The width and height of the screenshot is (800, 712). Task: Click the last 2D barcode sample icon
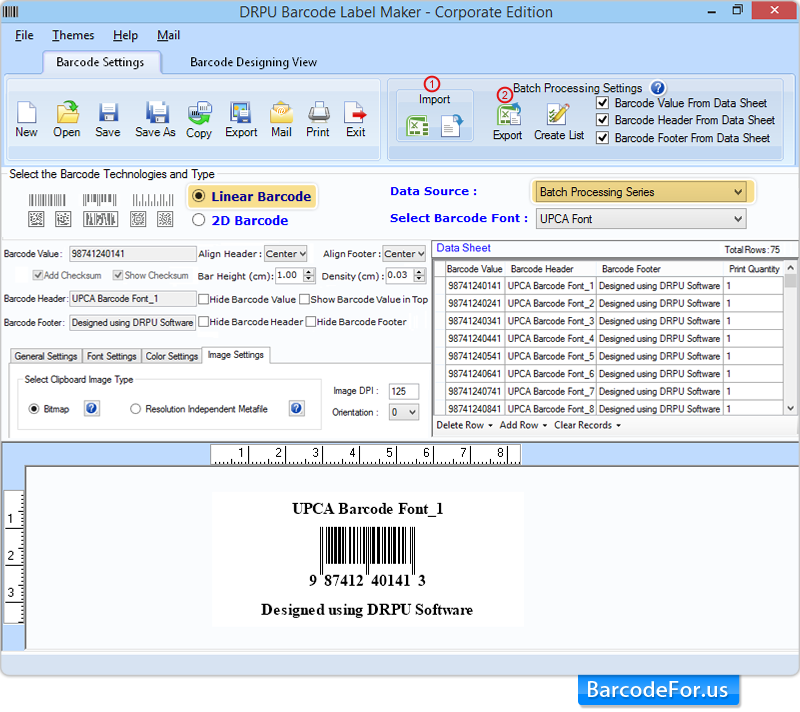(165, 219)
